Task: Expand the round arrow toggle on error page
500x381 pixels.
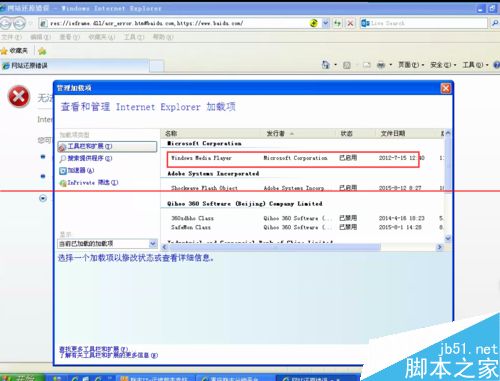Action: pyautogui.click(x=43, y=199)
